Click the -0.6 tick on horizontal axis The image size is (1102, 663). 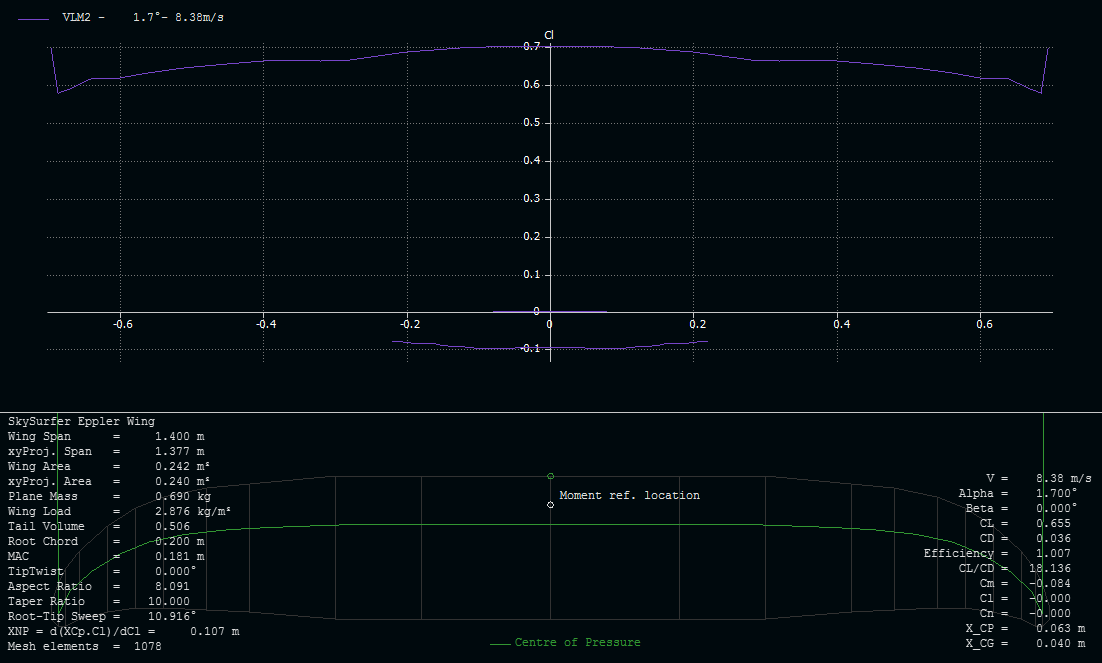[x=120, y=324]
